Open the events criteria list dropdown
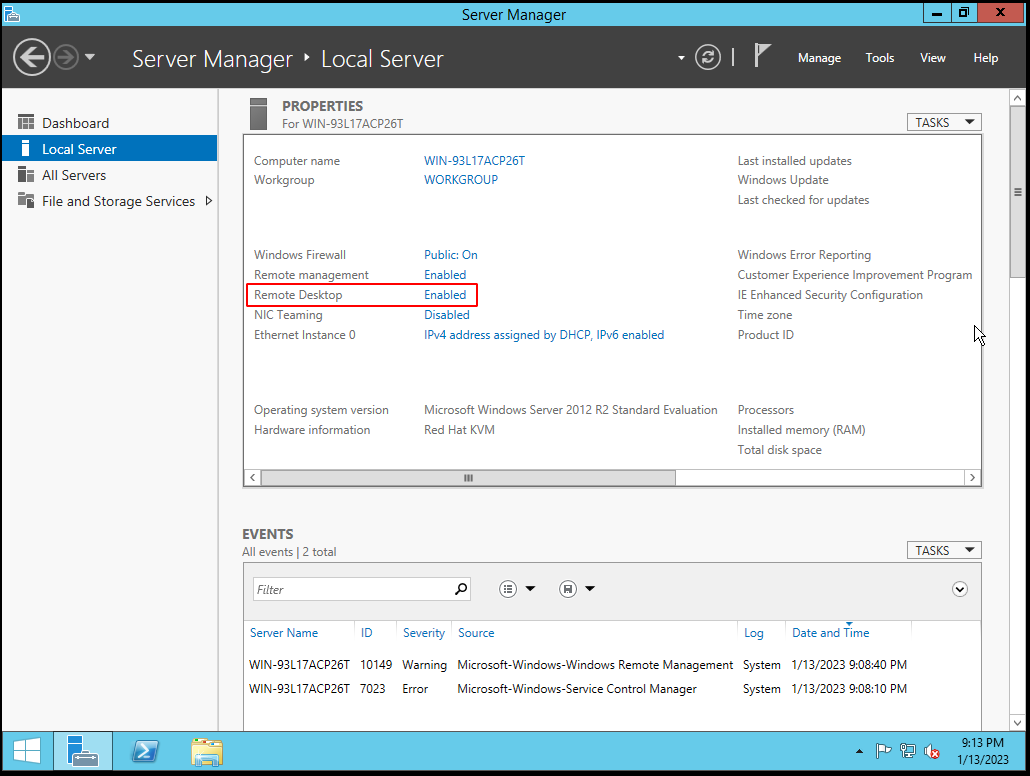Viewport: 1030px width, 776px height. pyautogui.click(x=517, y=589)
